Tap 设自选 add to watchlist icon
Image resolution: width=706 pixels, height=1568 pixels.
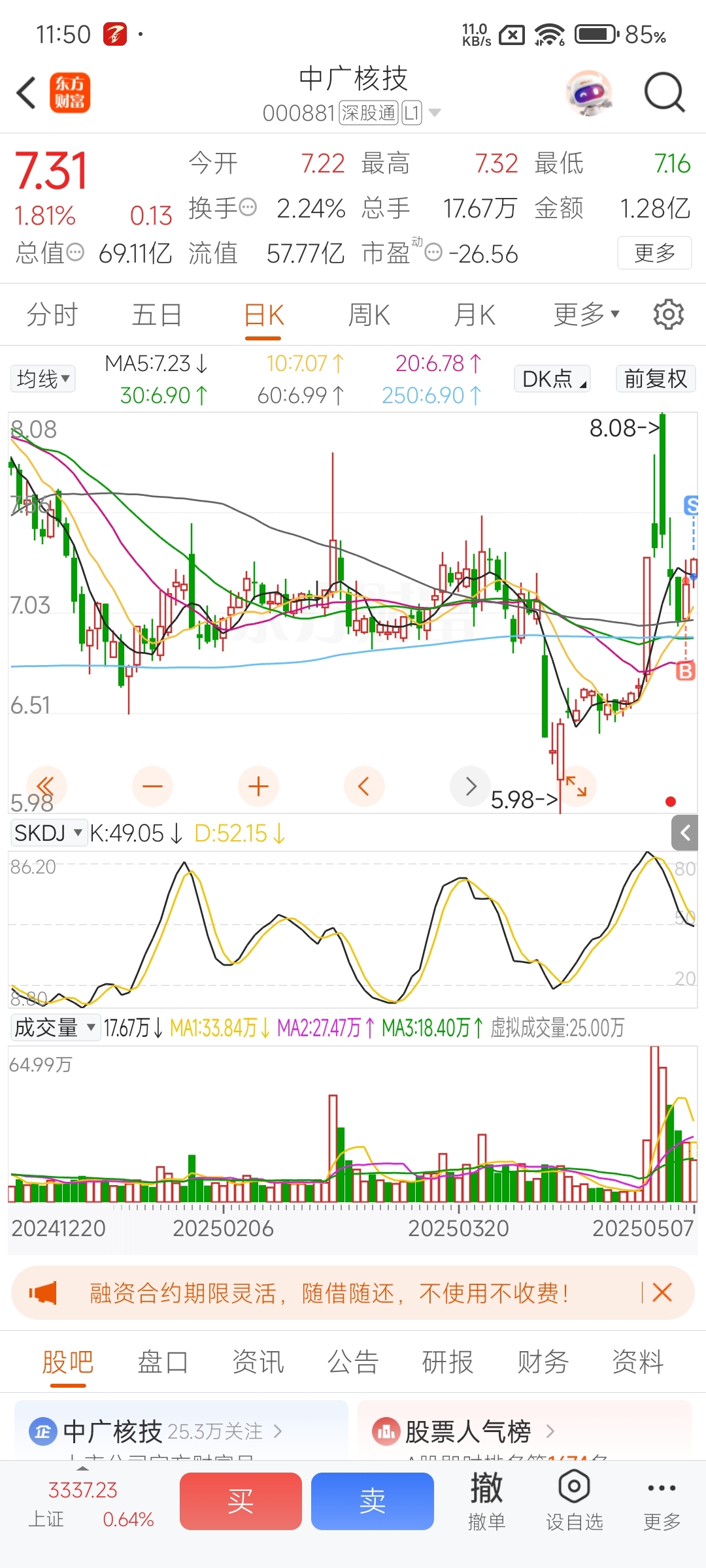pos(574,1501)
